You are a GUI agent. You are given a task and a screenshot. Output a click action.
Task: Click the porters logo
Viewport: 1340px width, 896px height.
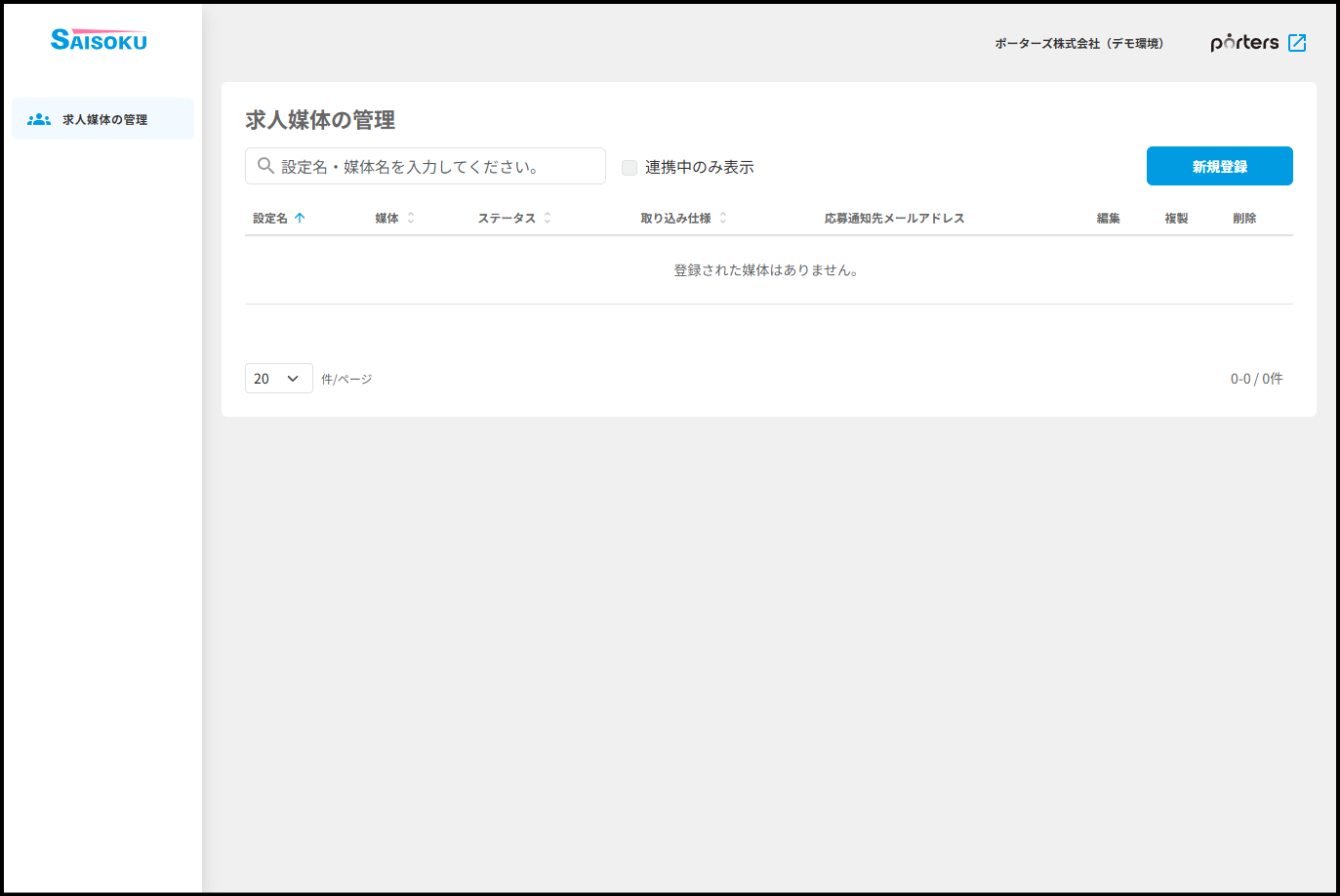click(1244, 42)
